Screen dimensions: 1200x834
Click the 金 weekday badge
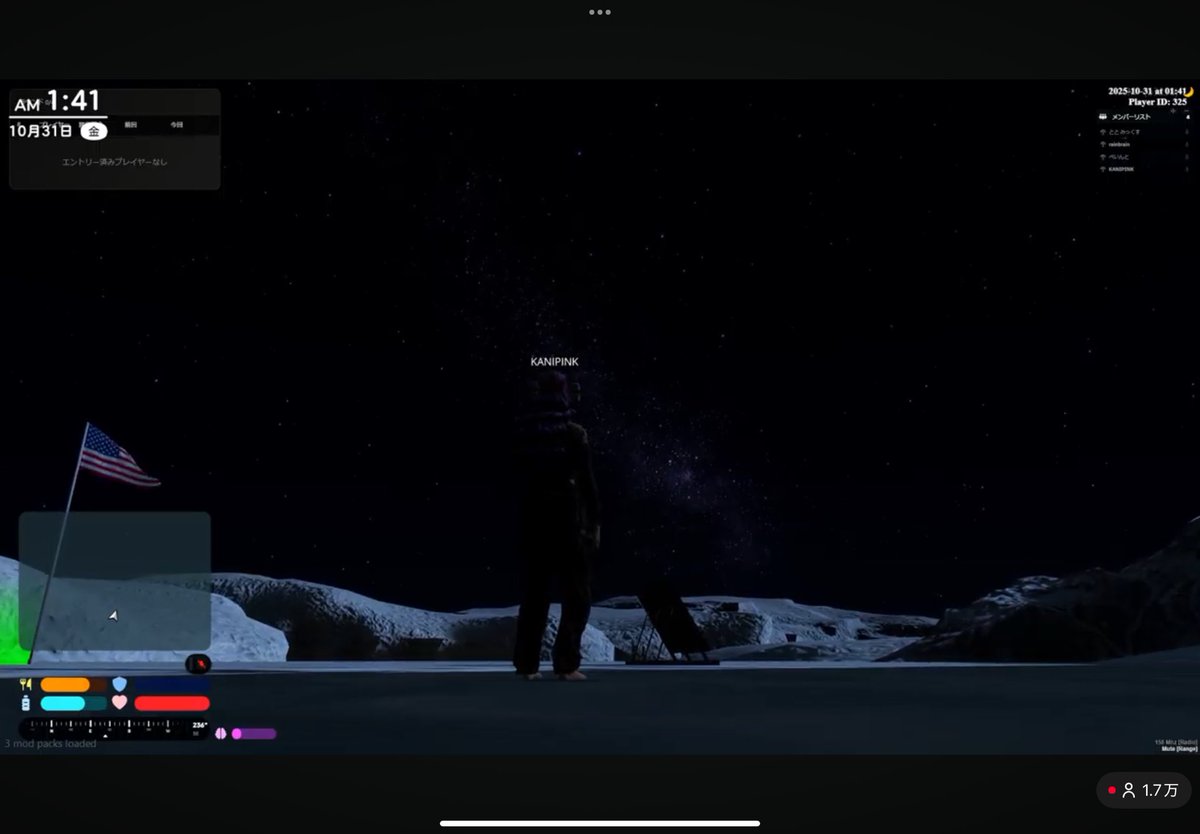(93, 131)
